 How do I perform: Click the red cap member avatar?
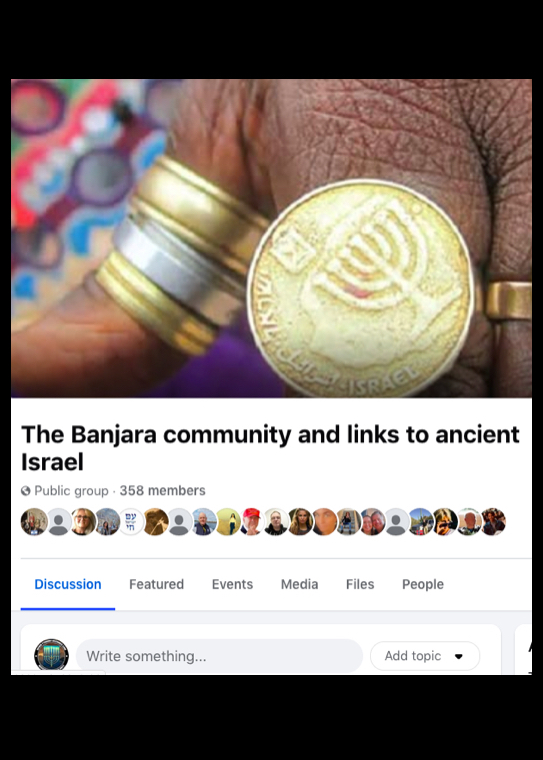pos(252,522)
